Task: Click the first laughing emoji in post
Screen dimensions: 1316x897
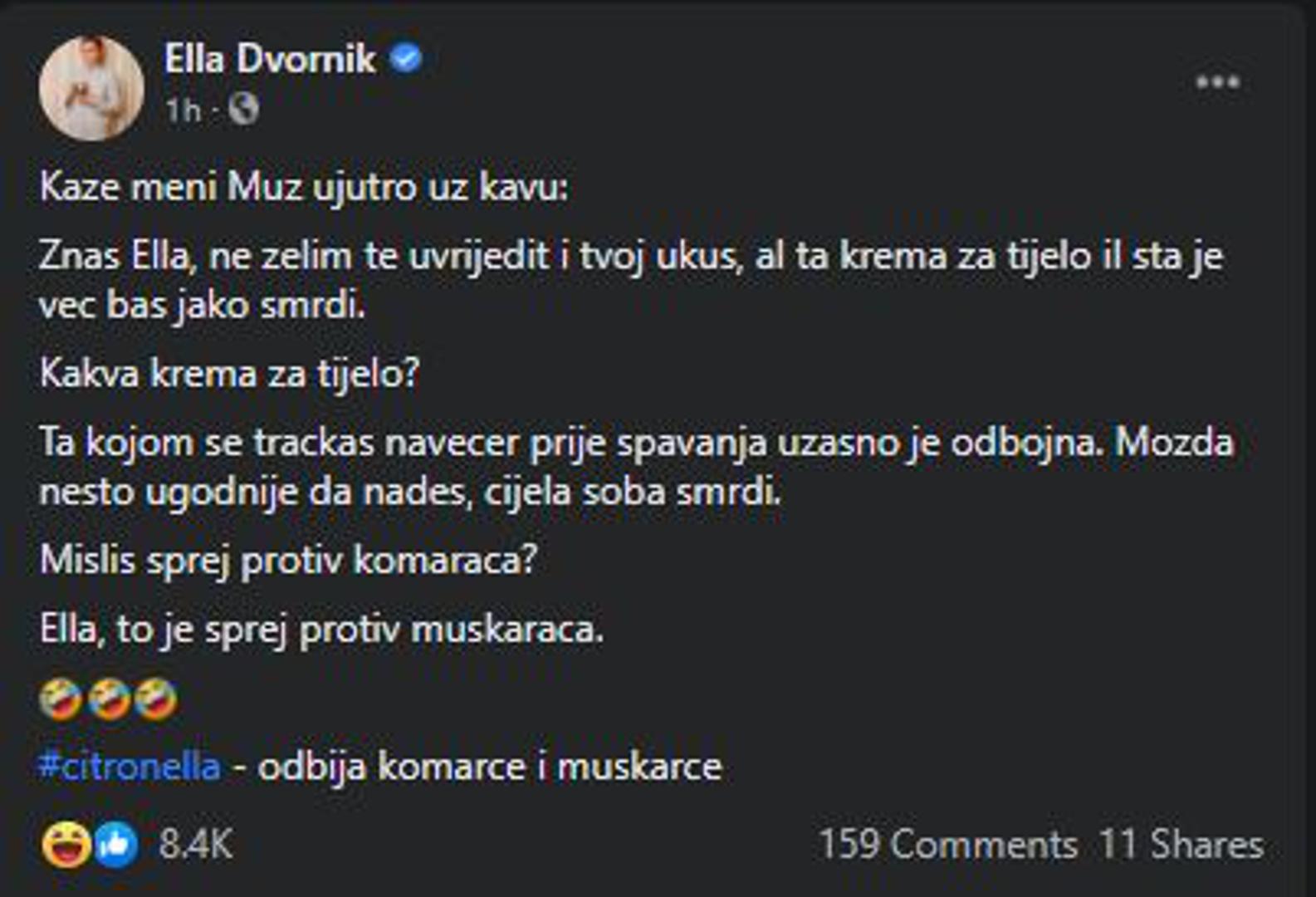Action: pos(61,699)
